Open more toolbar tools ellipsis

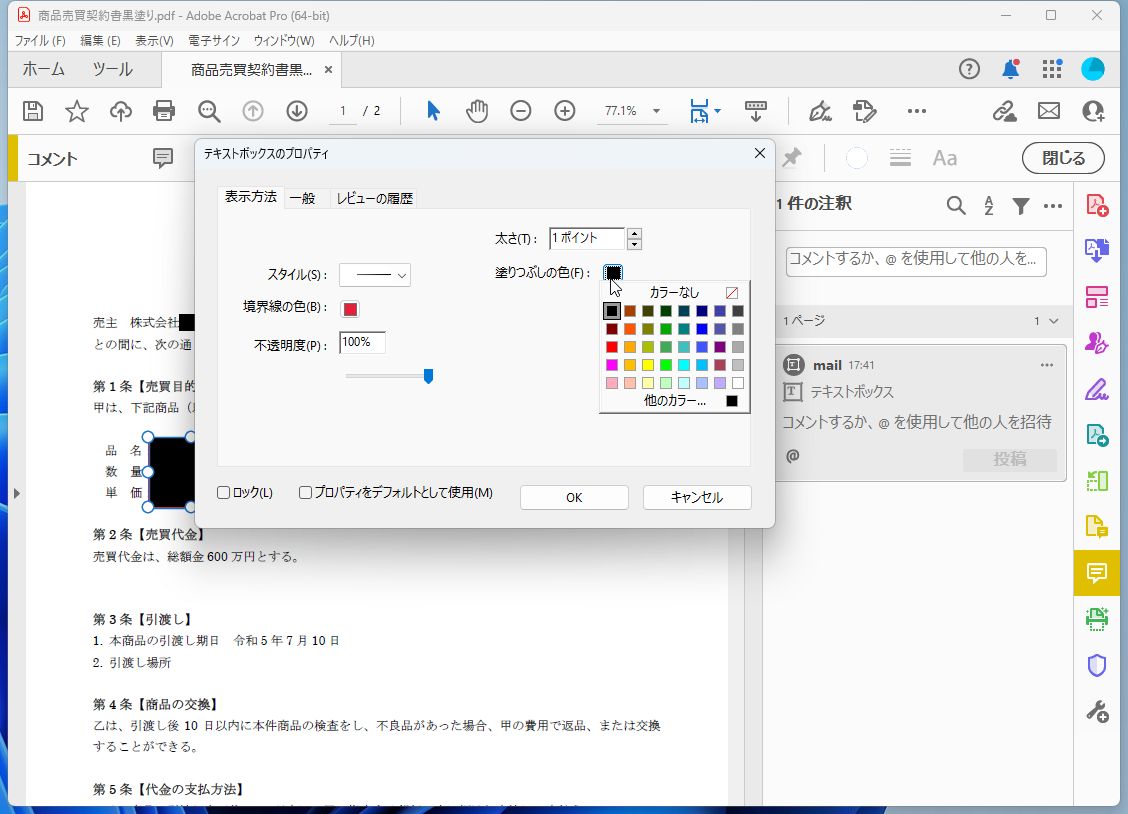coord(916,111)
